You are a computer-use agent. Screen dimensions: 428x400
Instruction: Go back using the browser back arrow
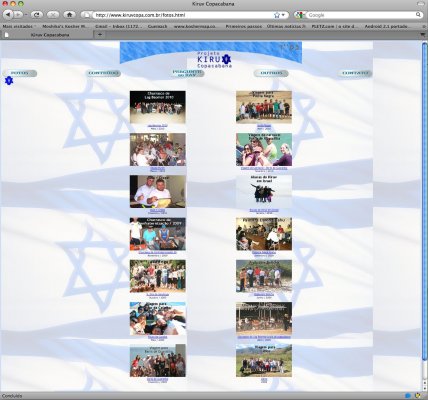[x=8, y=15]
